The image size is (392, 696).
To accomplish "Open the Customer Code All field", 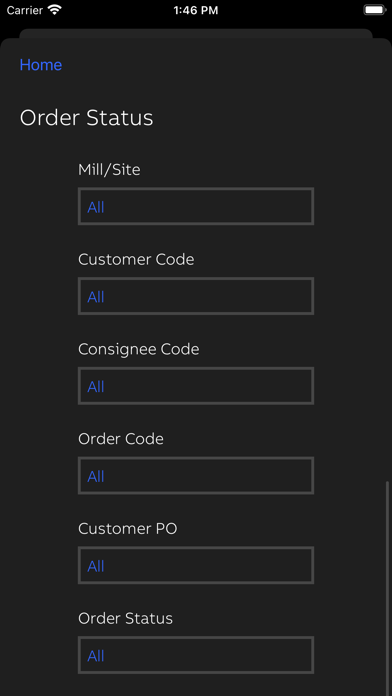I will click(196, 296).
